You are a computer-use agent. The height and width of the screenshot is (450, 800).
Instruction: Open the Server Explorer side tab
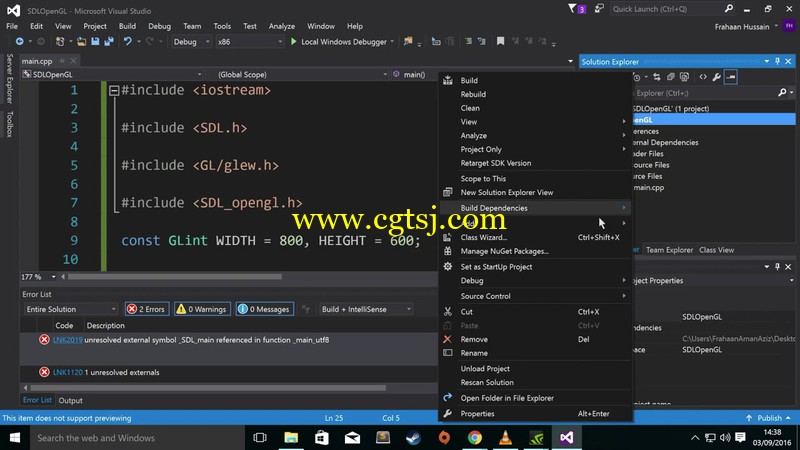point(9,79)
